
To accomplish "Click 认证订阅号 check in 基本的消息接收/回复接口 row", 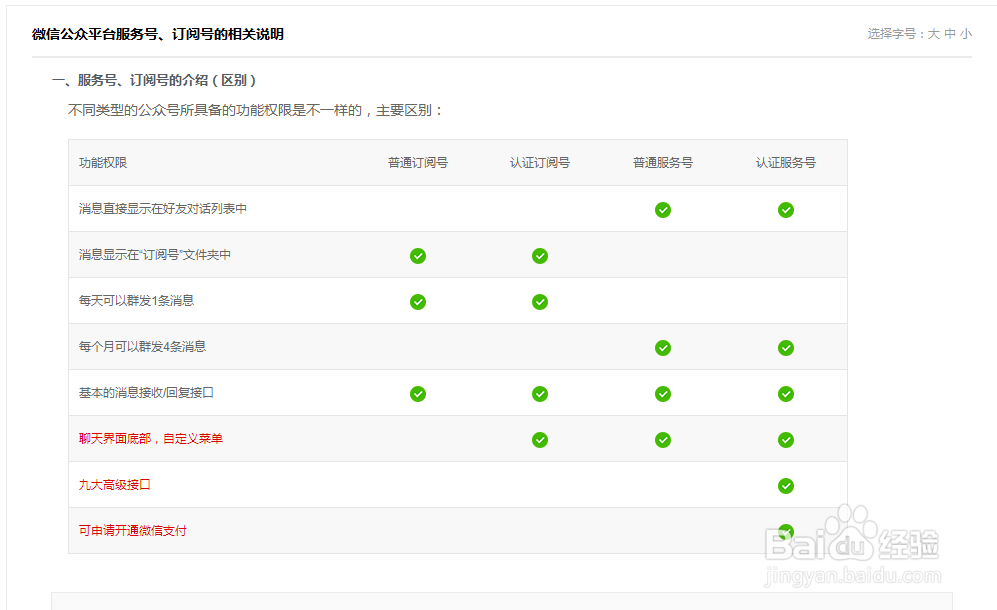I will (x=540, y=394).
